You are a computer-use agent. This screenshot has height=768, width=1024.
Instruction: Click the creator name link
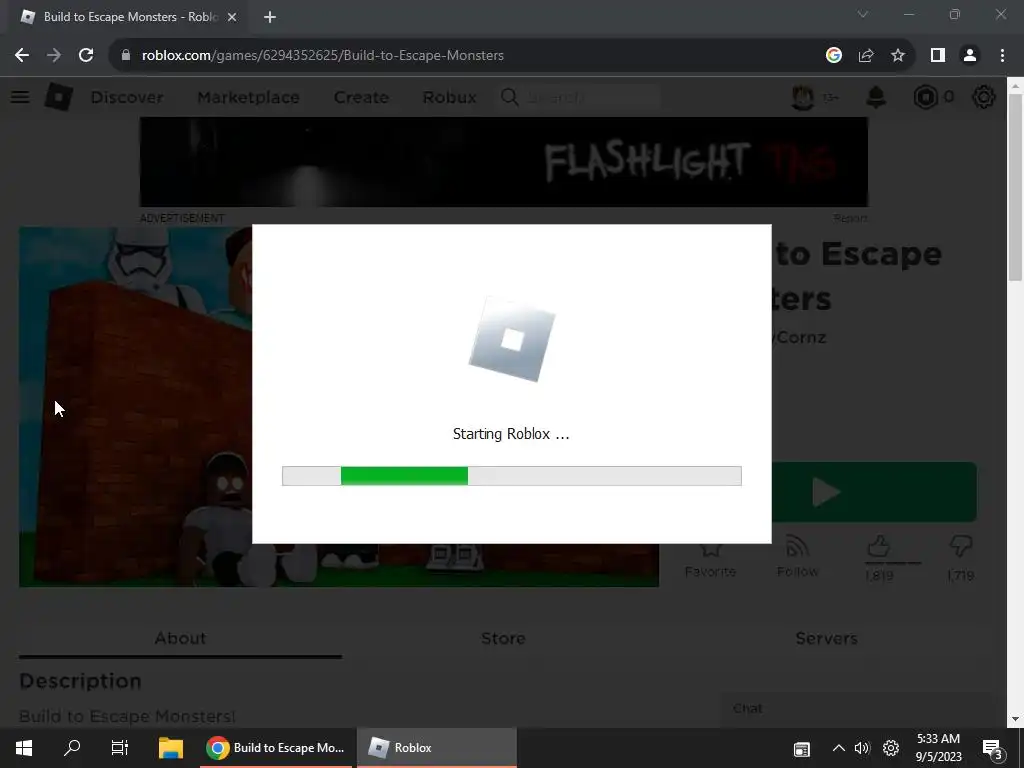tap(799, 338)
